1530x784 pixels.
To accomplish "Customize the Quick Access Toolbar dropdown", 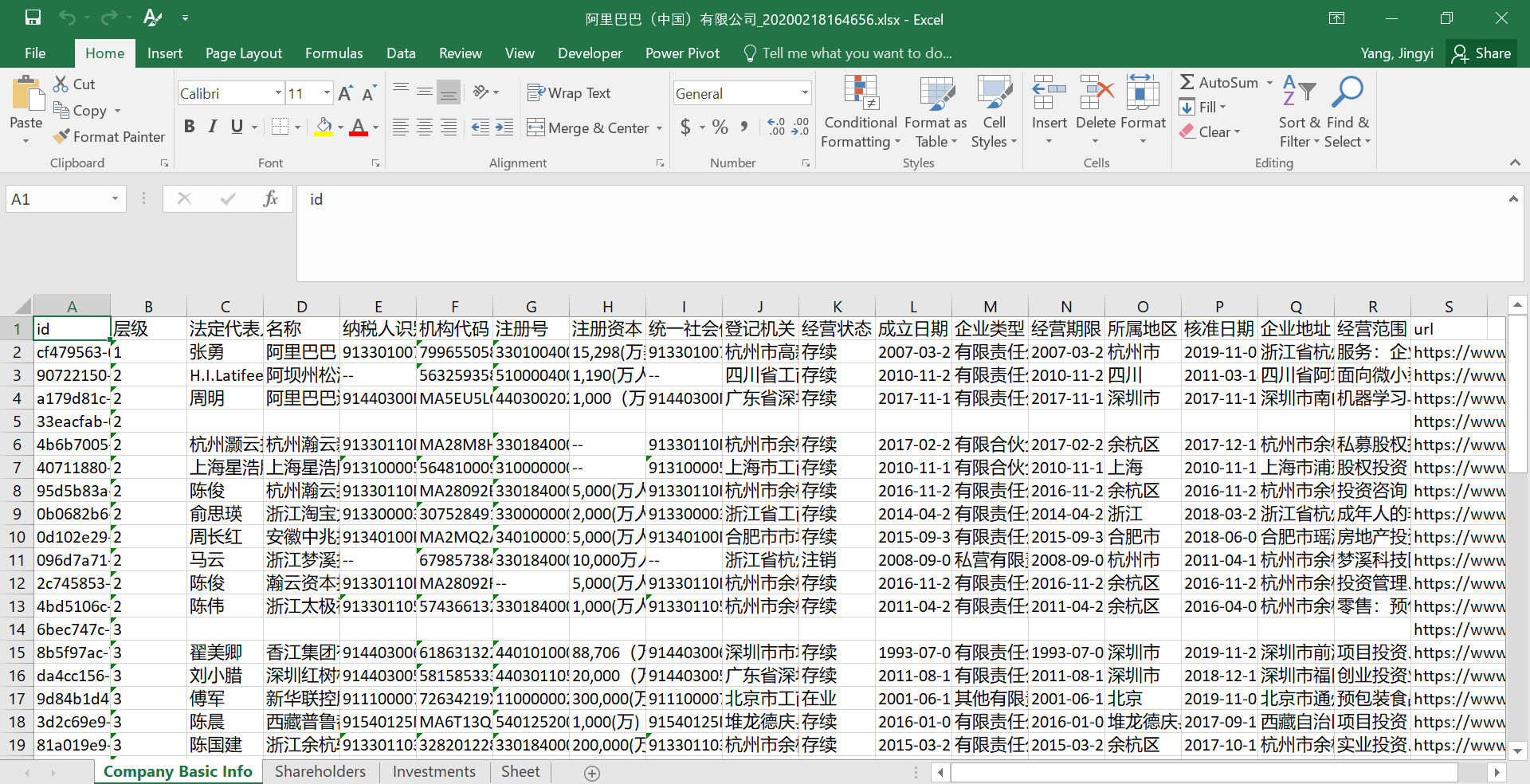I will tap(185, 18).
